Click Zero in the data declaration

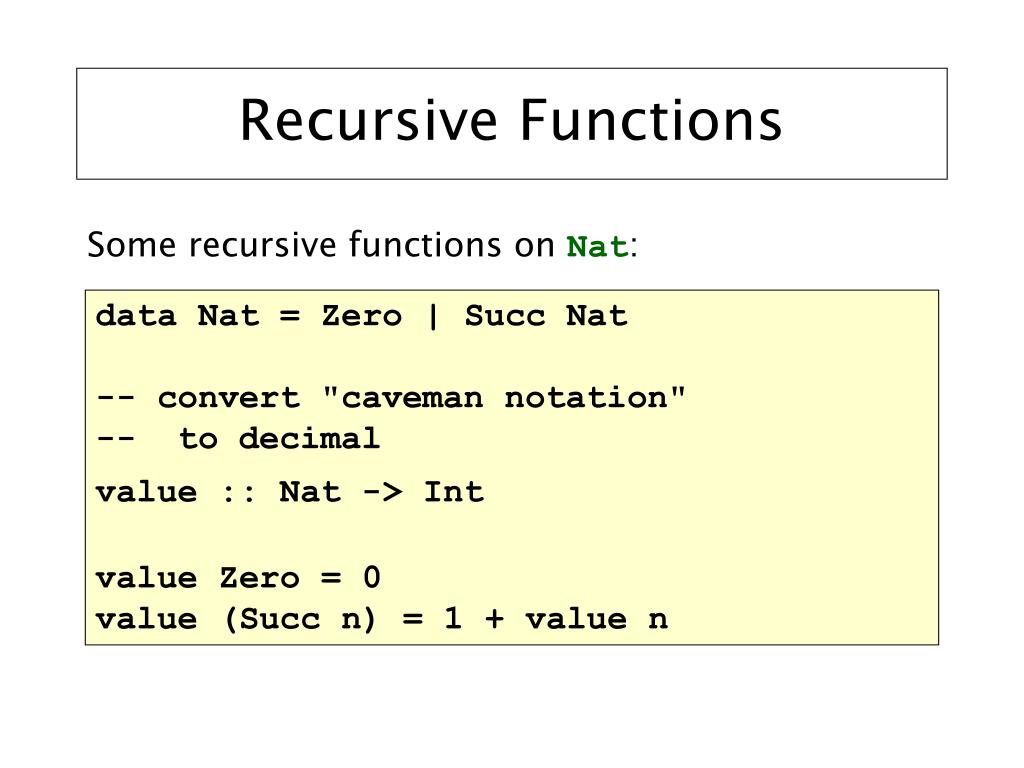pos(362,316)
